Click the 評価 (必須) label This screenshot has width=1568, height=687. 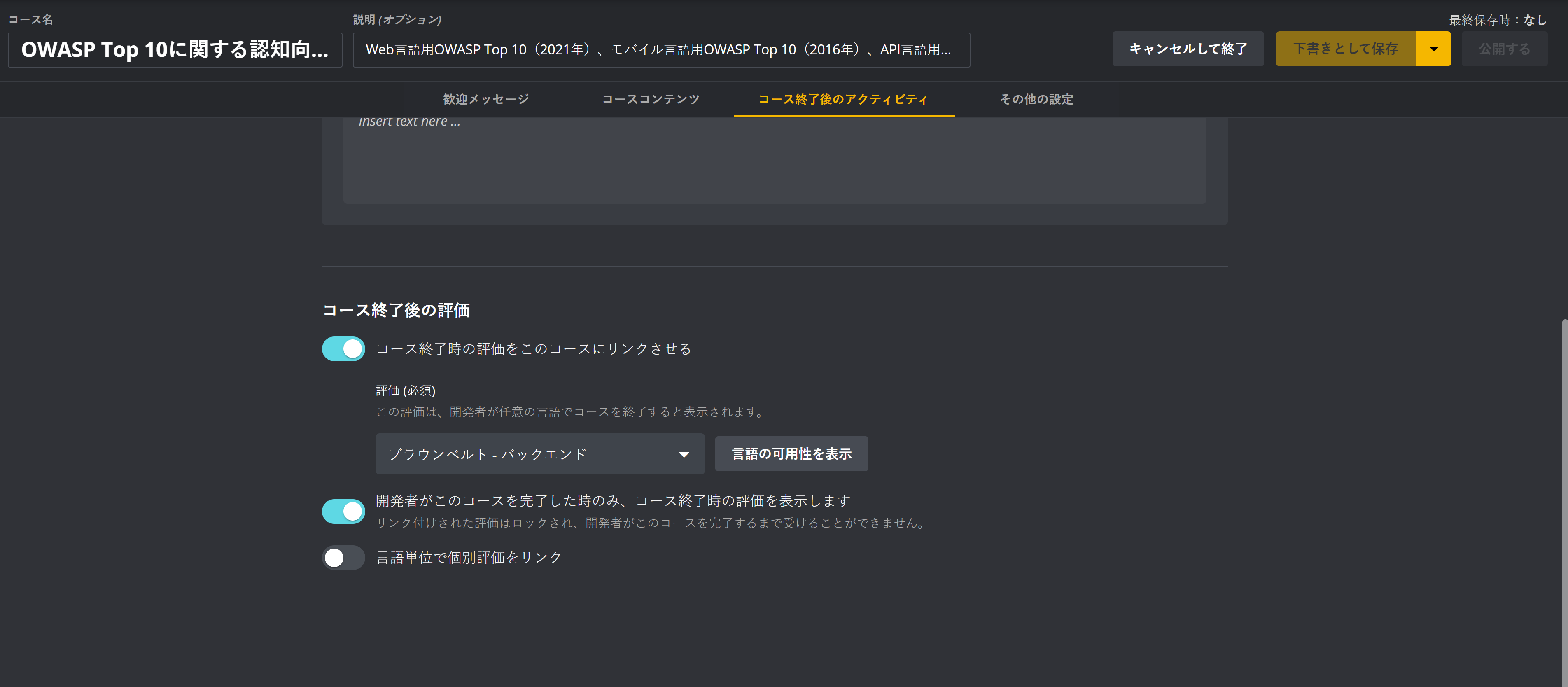click(x=406, y=390)
